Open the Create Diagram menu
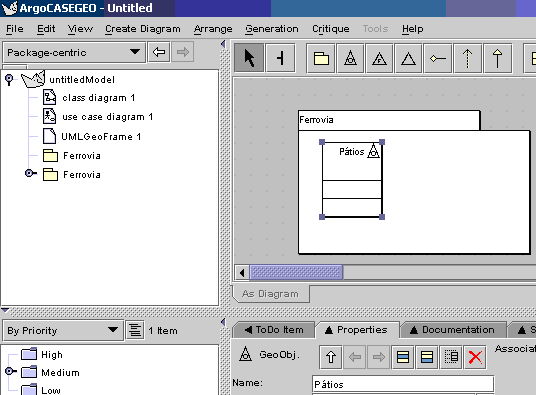This screenshot has height=395, width=536. tap(143, 29)
